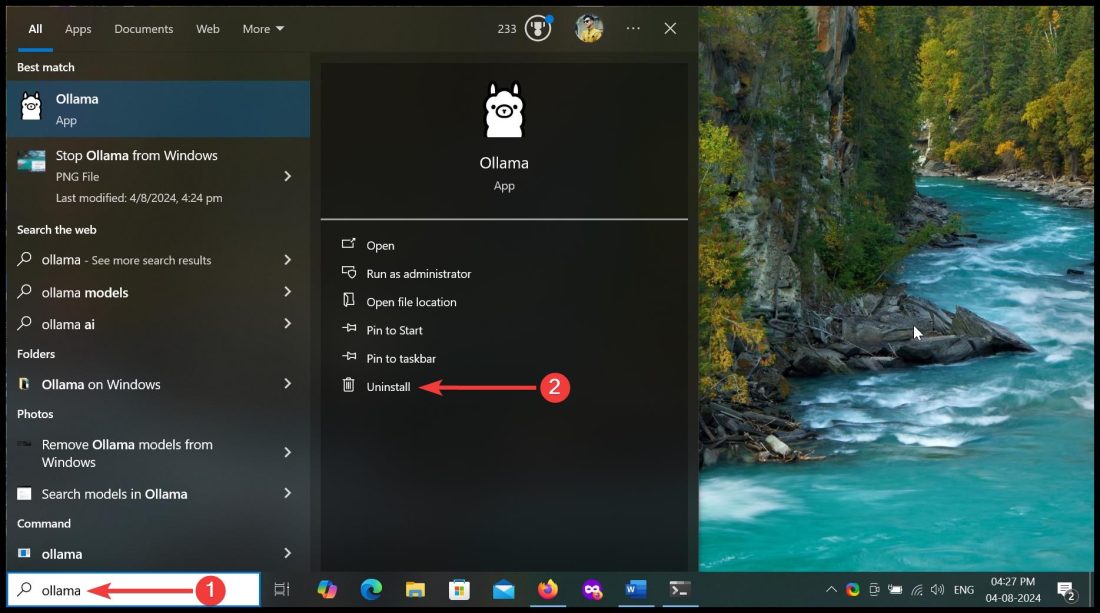Expand the 'ollama models' web suggestion arrow
Viewport: 1100px width, 613px height.
287,292
